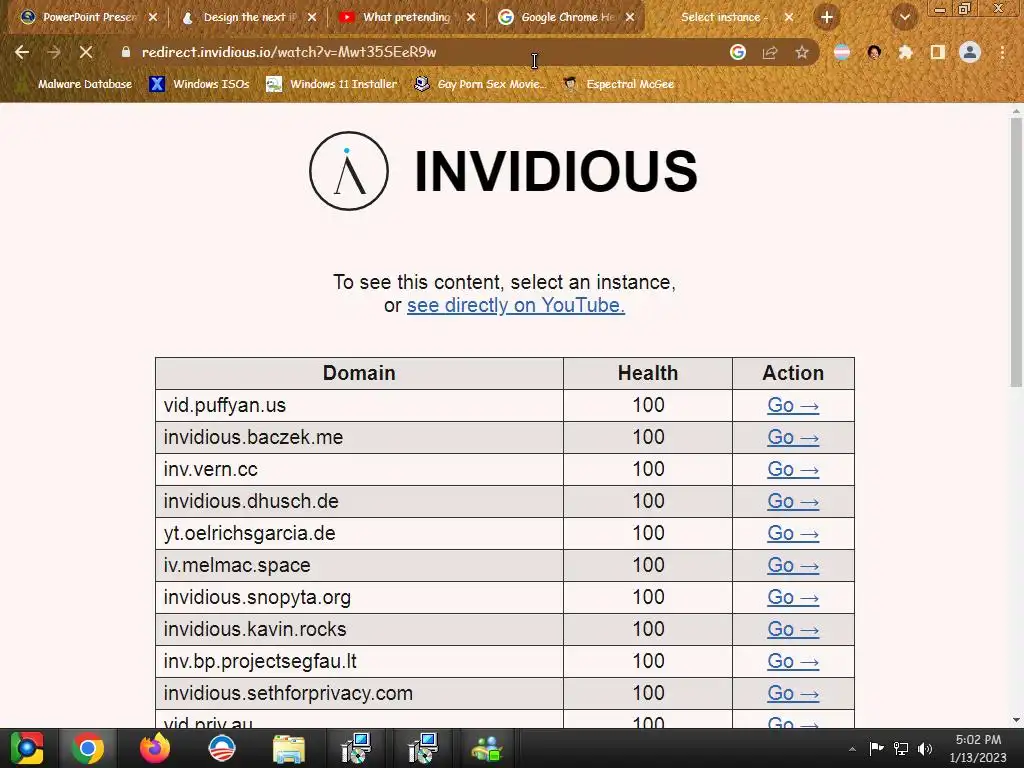Image resolution: width=1024 pixels, height=768 pixels.
Task: Expand tab search dropdown
Action: pyautogui.click(x=904, y=17)
